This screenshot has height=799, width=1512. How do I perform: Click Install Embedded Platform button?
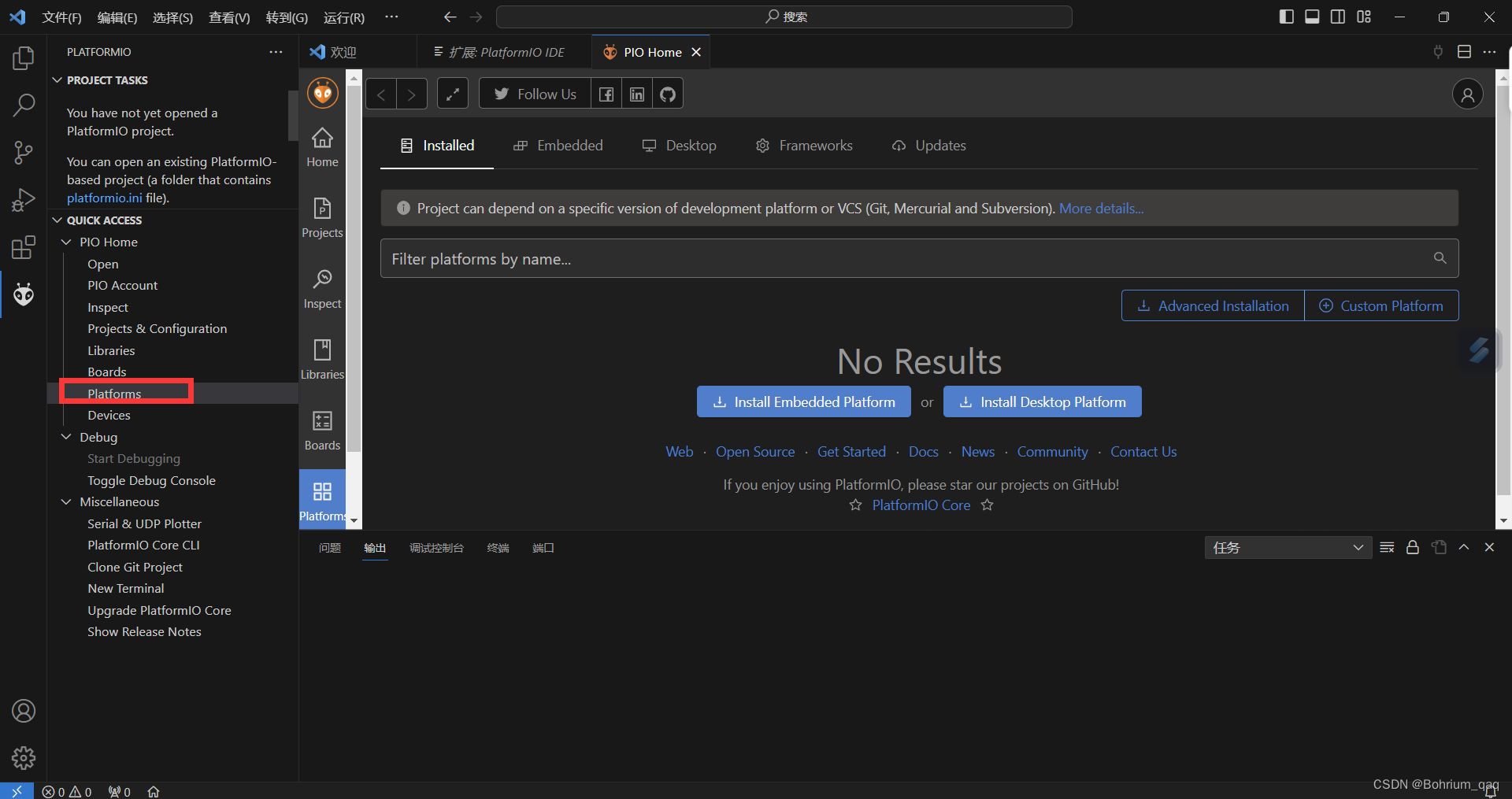click(804, 401)
